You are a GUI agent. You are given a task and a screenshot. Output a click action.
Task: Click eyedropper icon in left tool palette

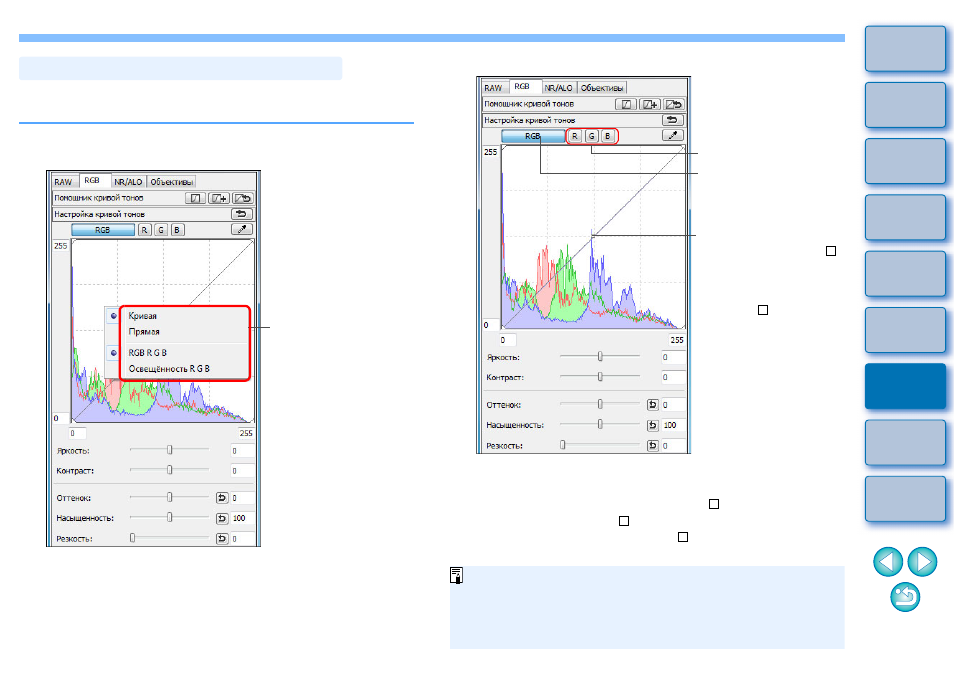(242, 229)
